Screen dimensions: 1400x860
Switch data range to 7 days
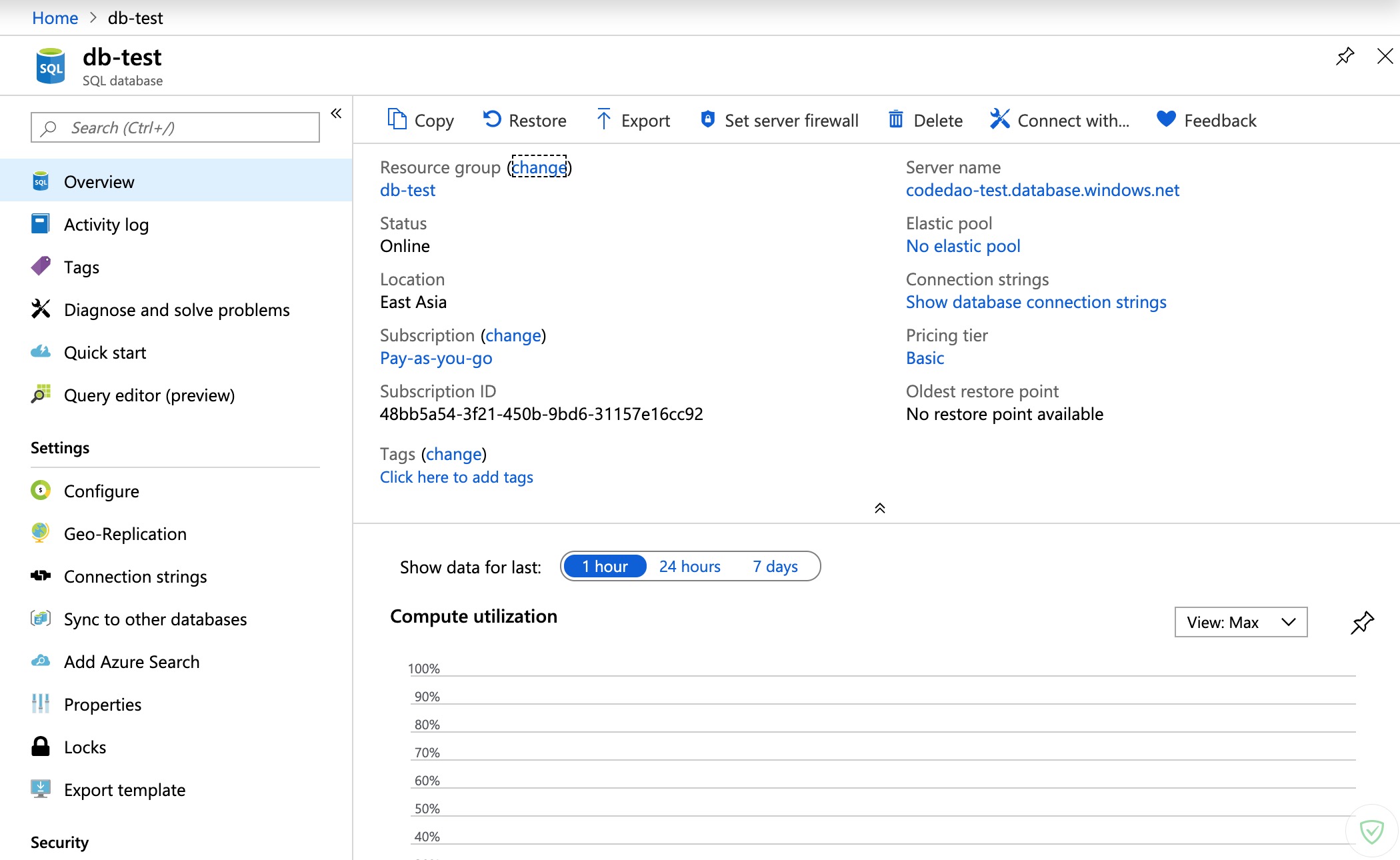pos(775,567)
